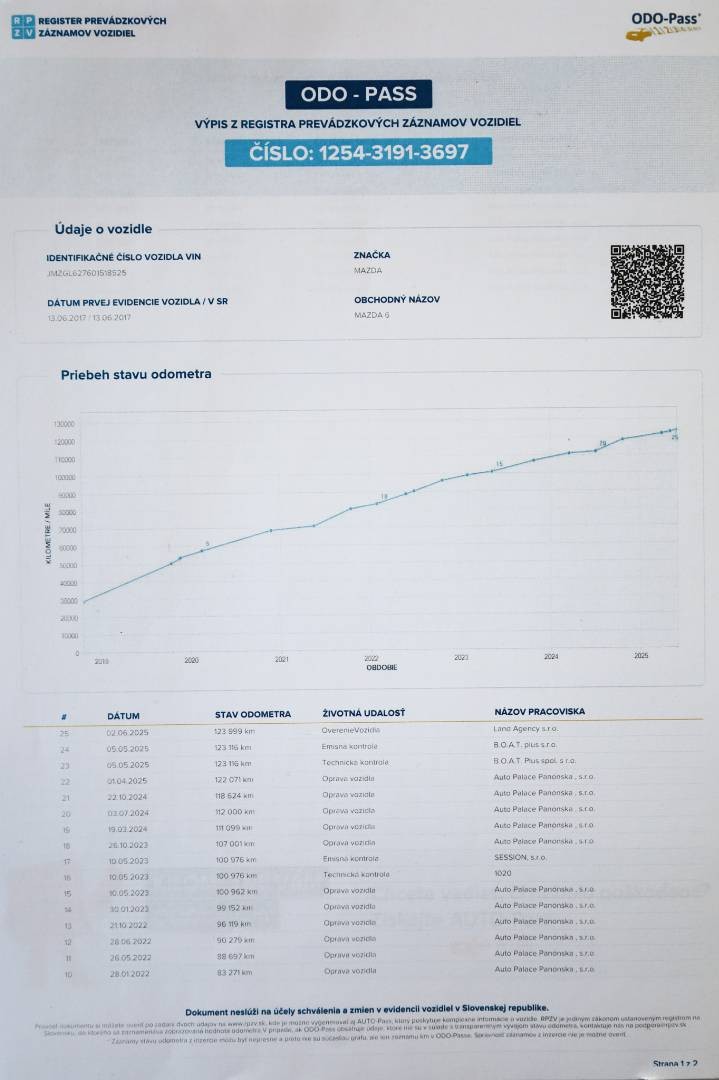Select the '96 119 km' odometer reading
Screen dimensions: 719x1080
(x=235, y=924)
